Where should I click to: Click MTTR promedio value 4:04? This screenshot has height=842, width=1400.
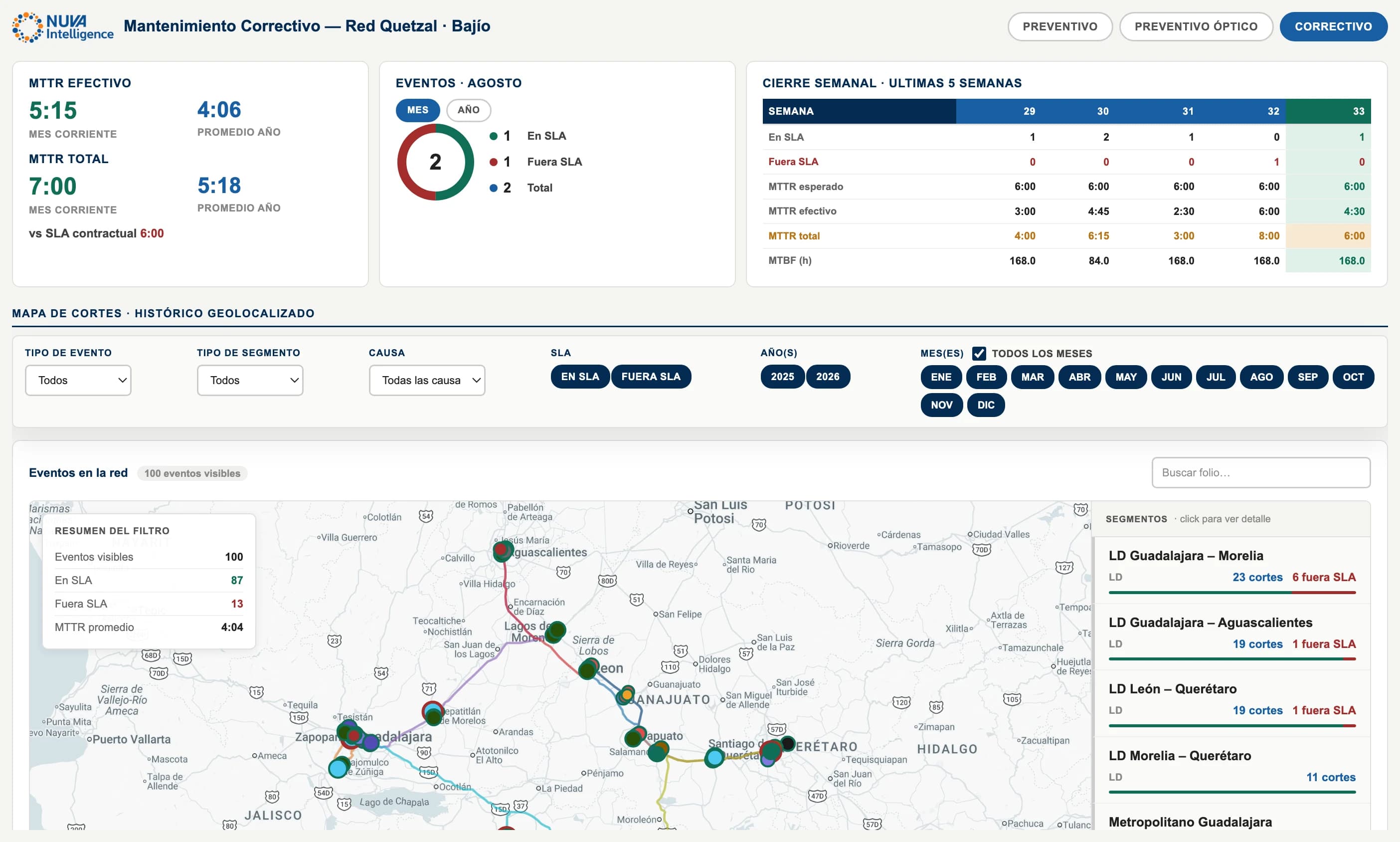pos(232,628)
